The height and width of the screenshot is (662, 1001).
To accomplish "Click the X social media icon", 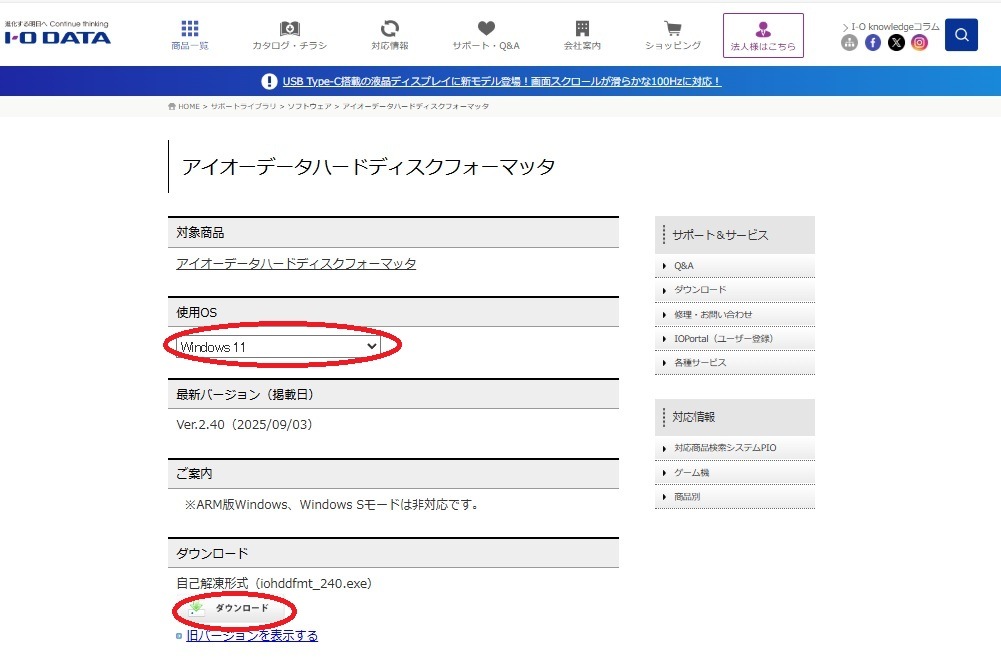I will [x=896, y=42].
